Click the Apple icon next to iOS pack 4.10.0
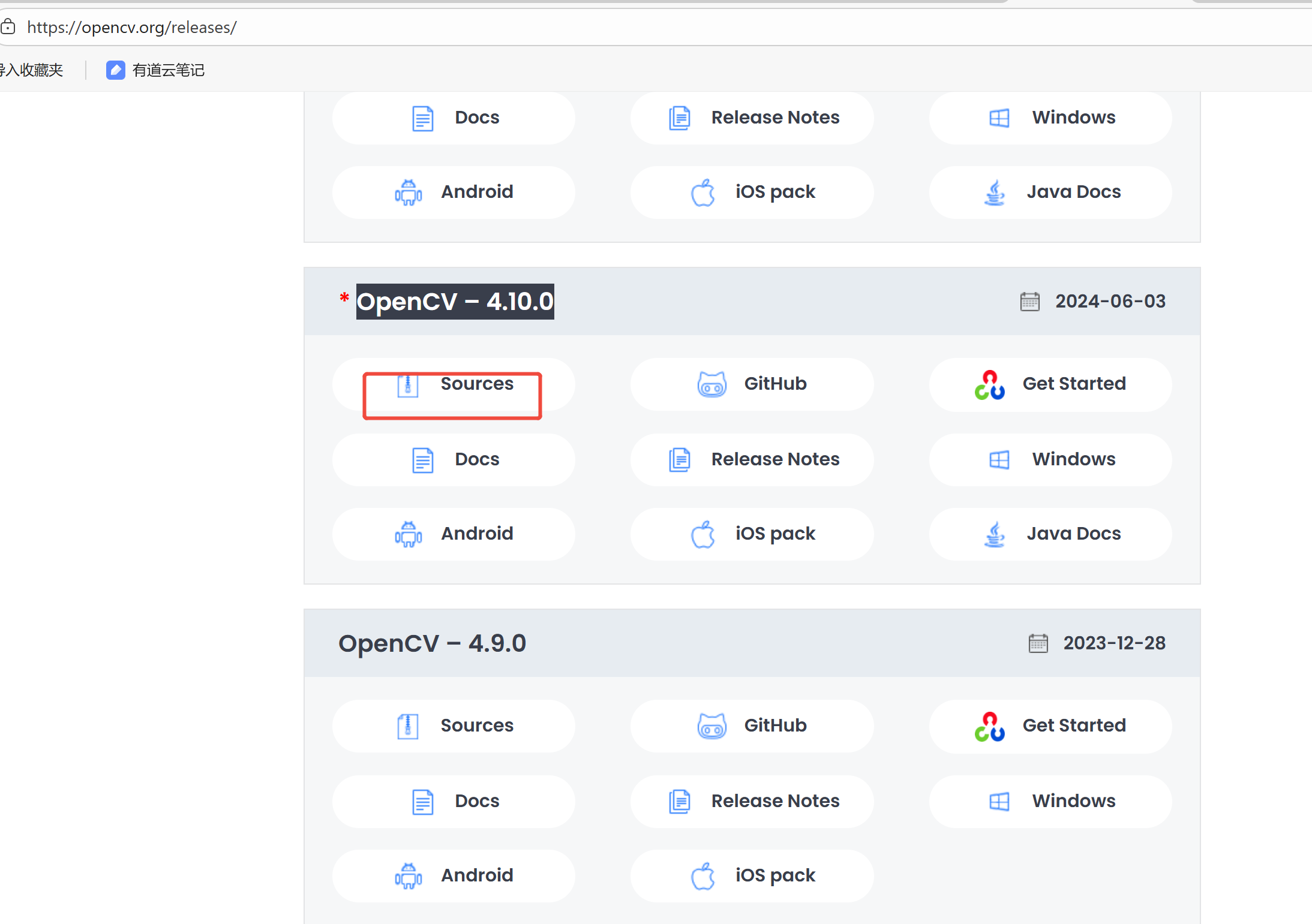The width and height of the screenshot is (1312, 924). [x=702, y=534]
